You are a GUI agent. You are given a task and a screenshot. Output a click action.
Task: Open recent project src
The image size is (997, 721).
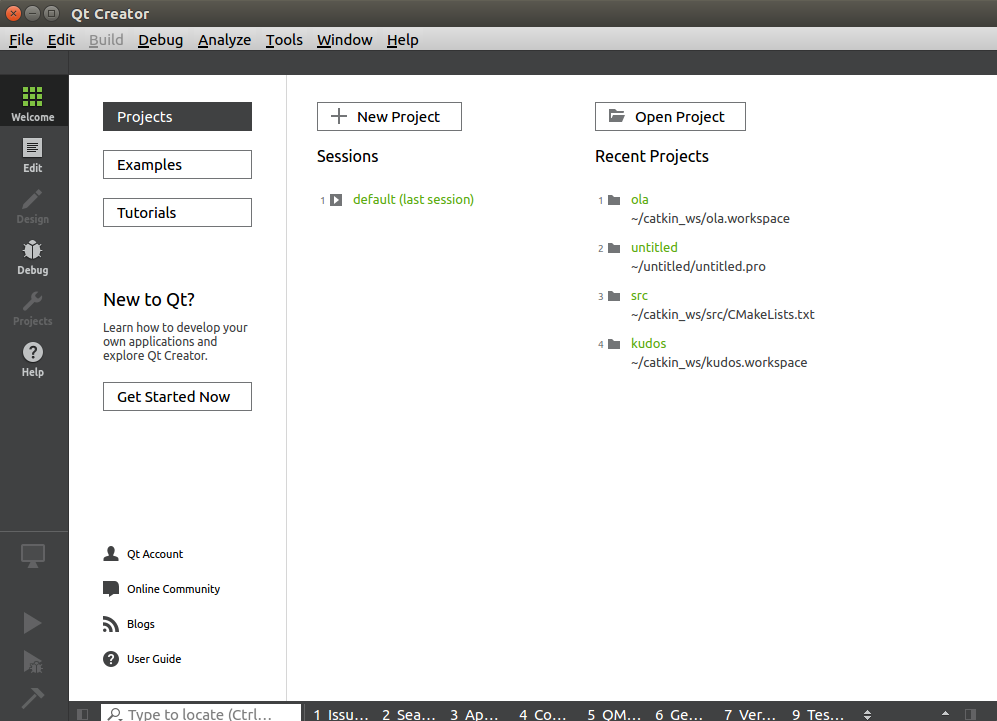(x=639, y=296)
